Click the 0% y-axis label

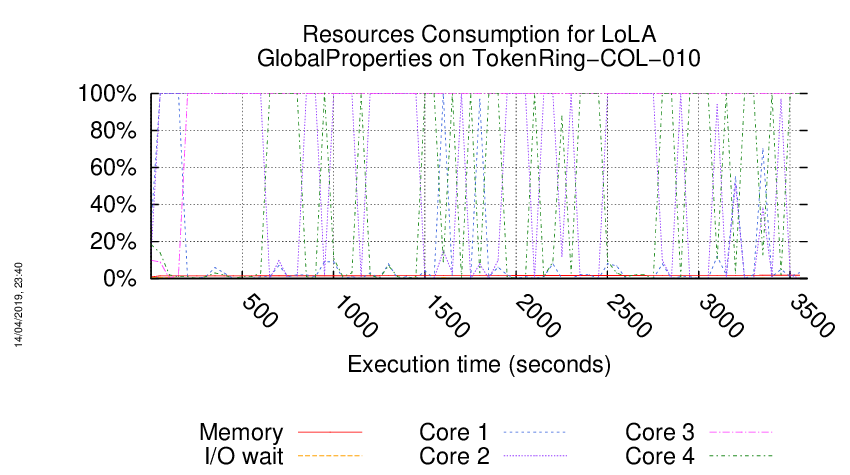click(x=119, y=278)
